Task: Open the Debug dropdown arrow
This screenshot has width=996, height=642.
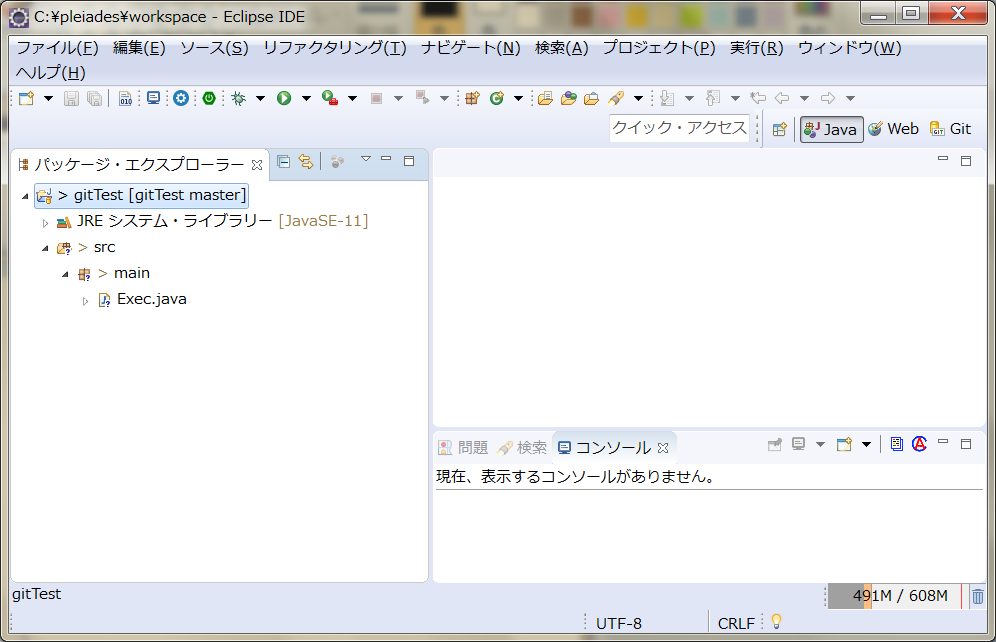Action: click(x=260, y=98)
